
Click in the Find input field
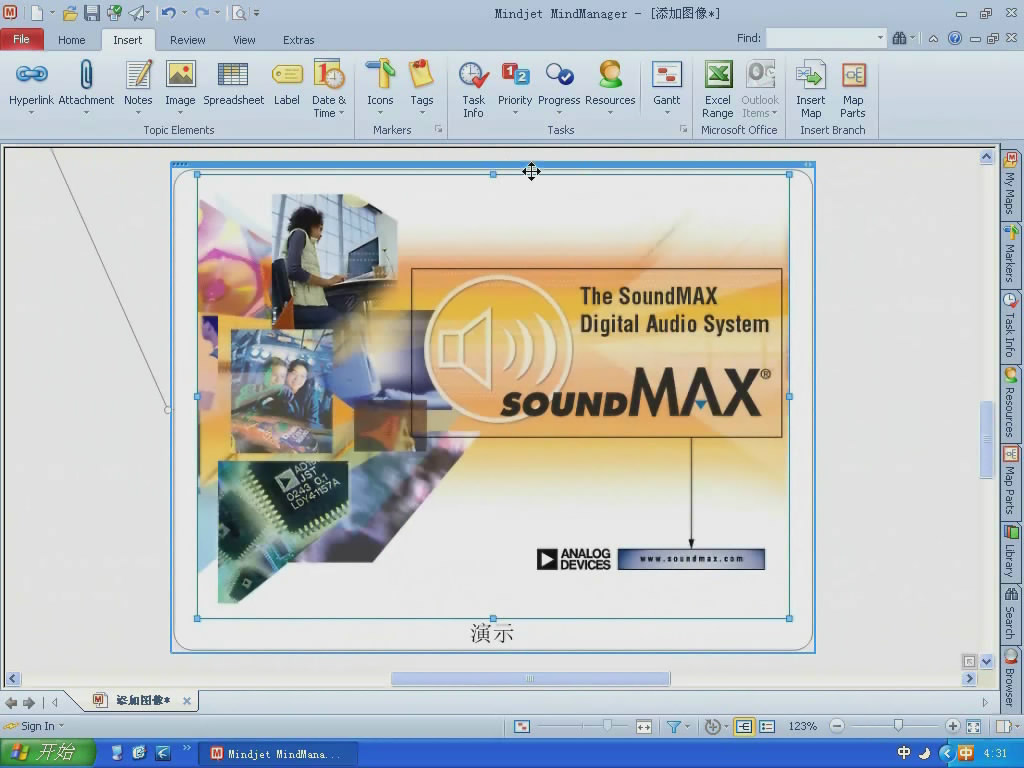(x=820, y=38)
